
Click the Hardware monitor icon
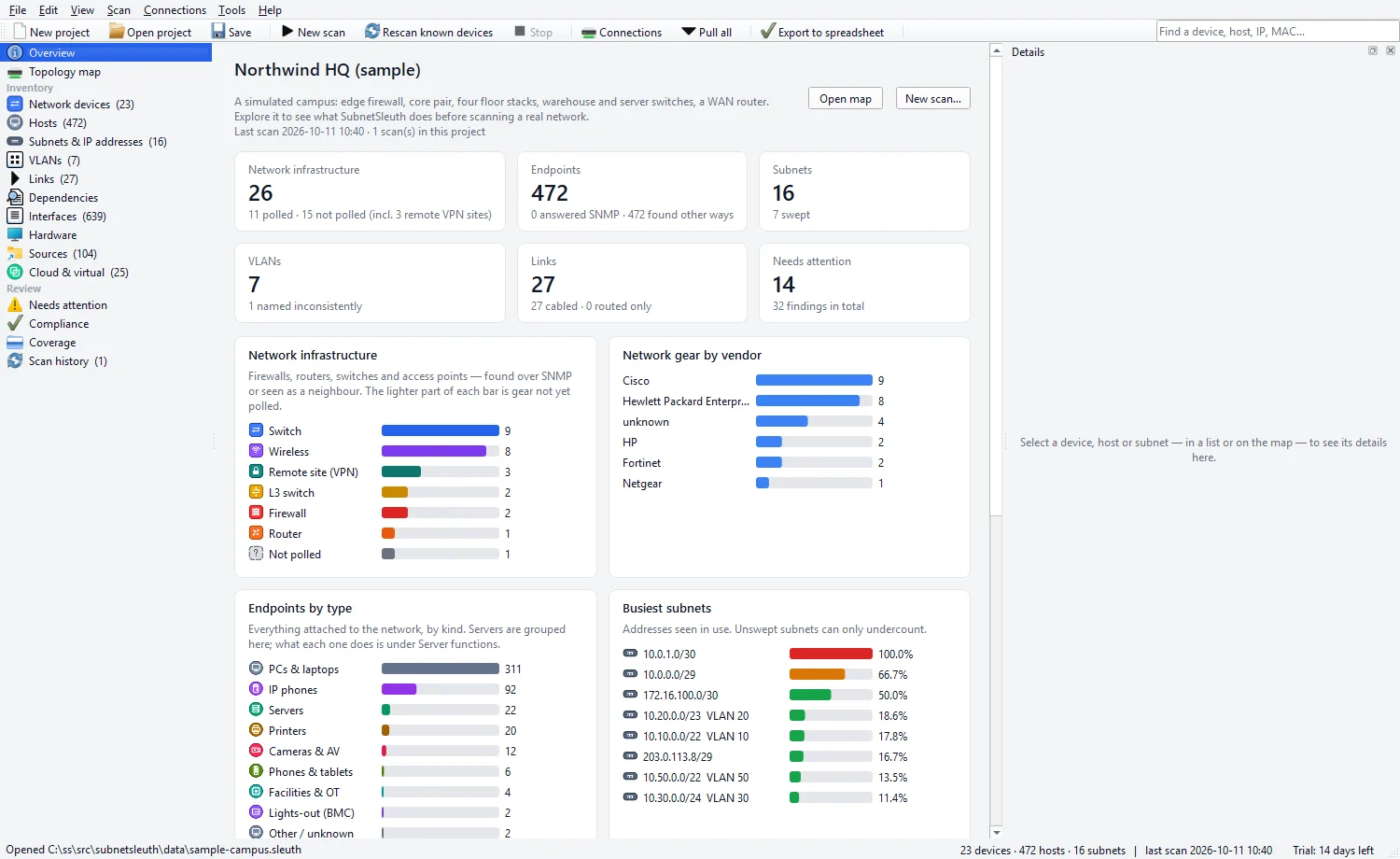coord(15,235)
